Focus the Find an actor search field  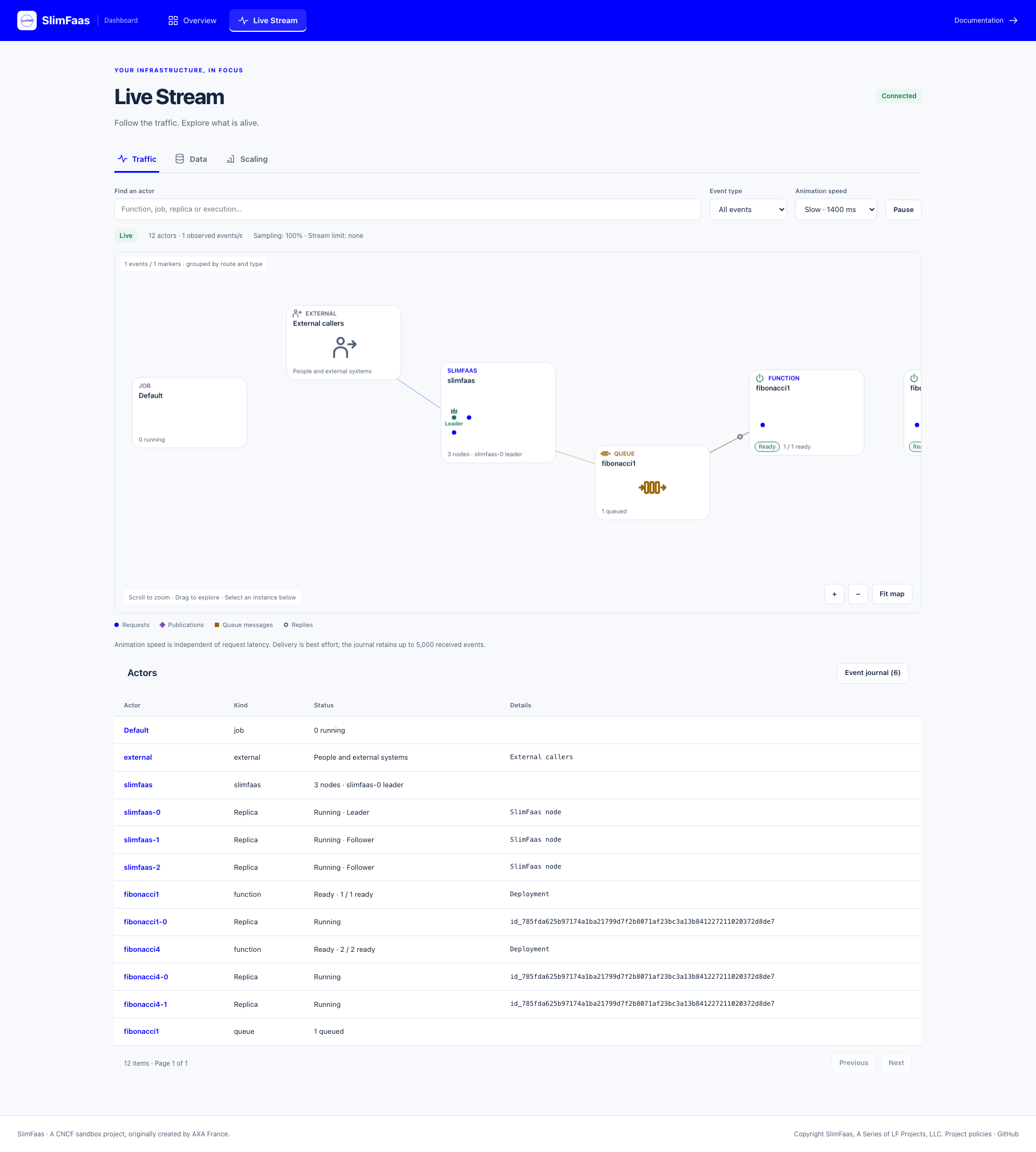407,209
